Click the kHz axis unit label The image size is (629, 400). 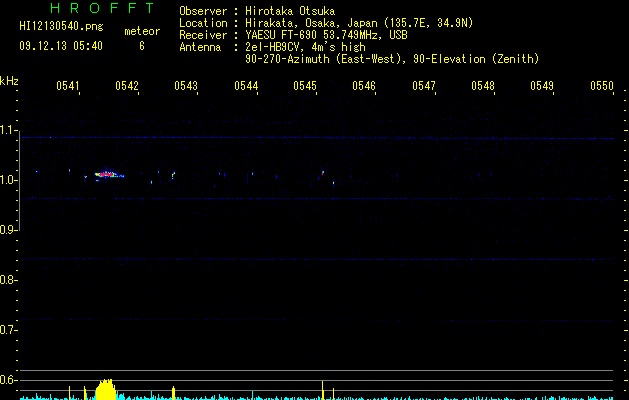(x=9, y=81)
